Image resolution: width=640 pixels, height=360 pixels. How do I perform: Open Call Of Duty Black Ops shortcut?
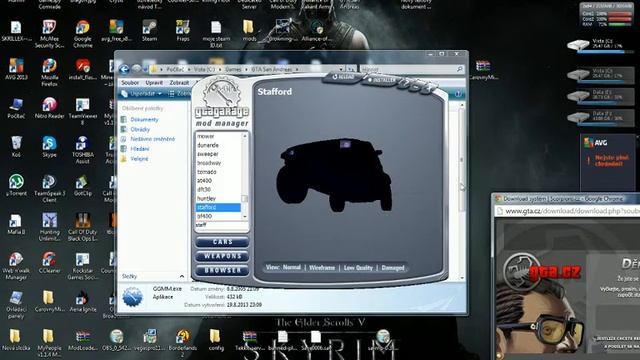click(83, 227)
